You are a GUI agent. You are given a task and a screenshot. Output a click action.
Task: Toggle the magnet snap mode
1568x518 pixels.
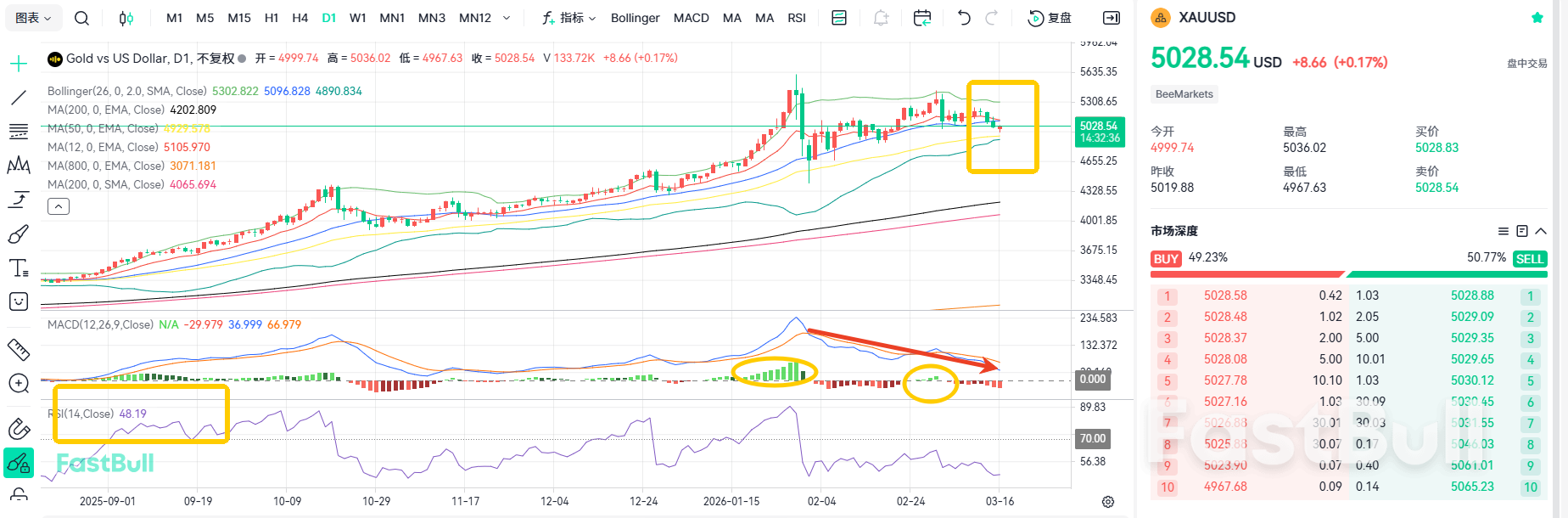pos(19,429)
